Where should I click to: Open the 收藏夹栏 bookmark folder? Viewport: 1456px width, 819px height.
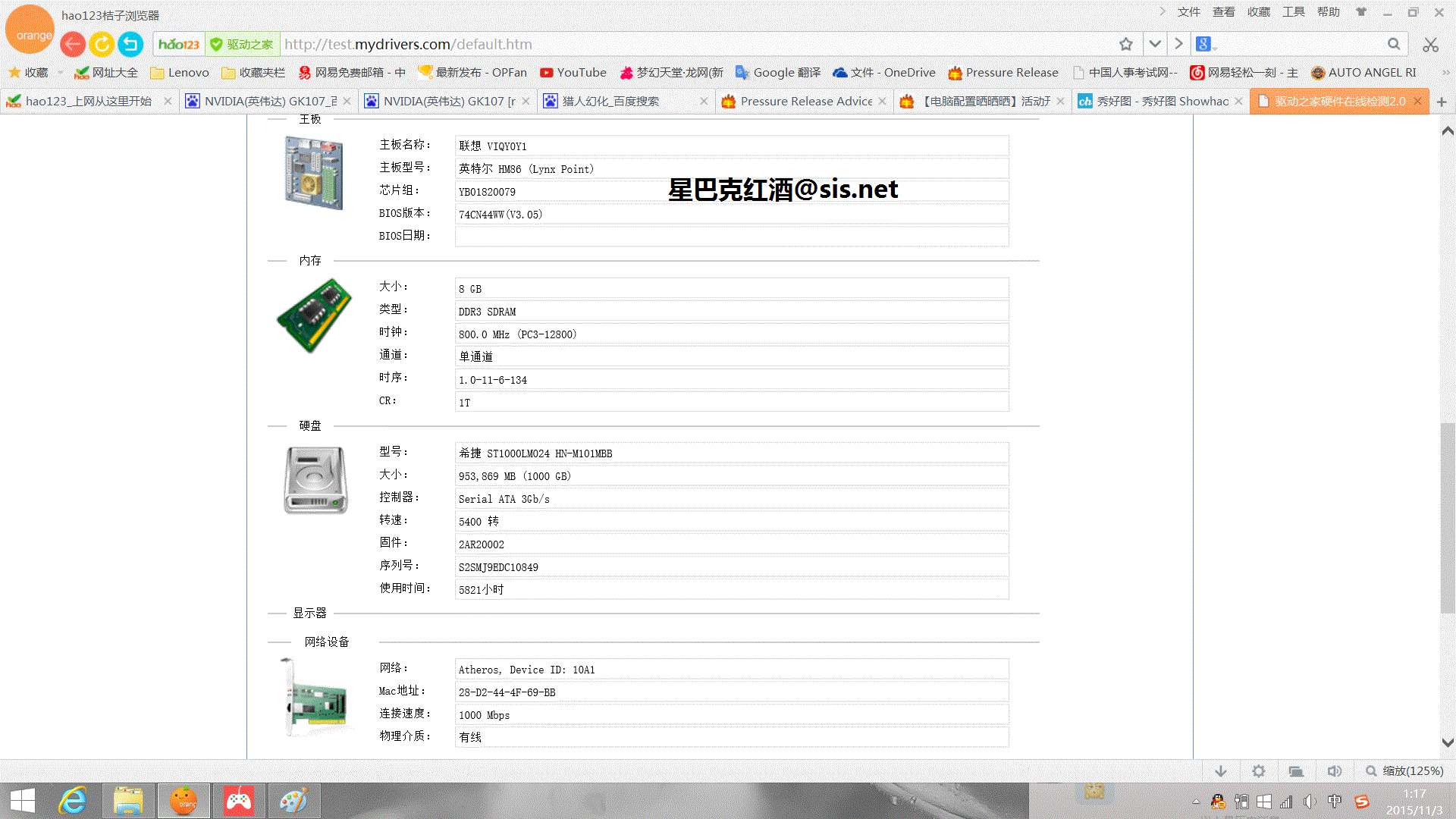pyautogui.click(x=253, y=73)
